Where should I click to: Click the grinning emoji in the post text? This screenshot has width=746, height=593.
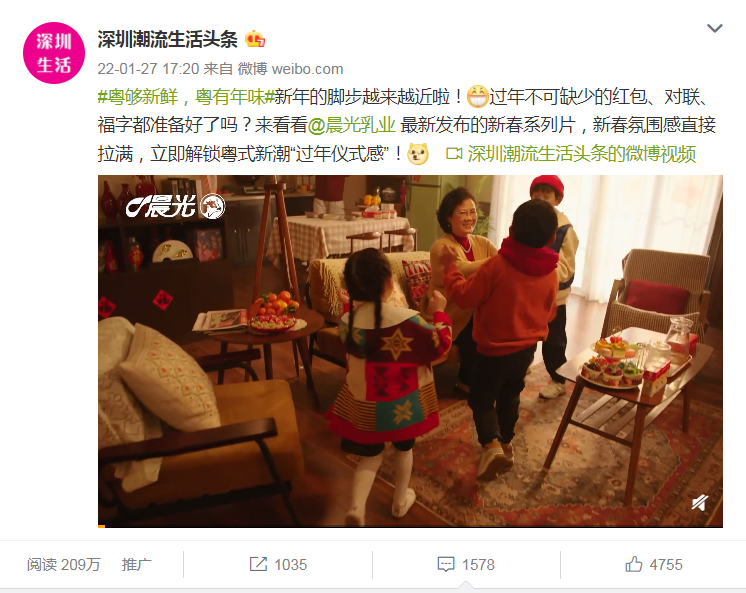pyautogui.click(x=477, y=97)
